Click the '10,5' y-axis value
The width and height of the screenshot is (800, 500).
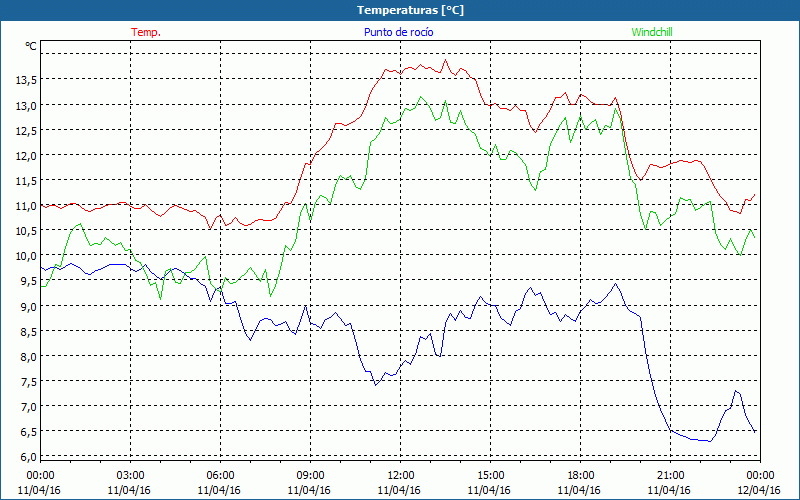coord(26,231)
